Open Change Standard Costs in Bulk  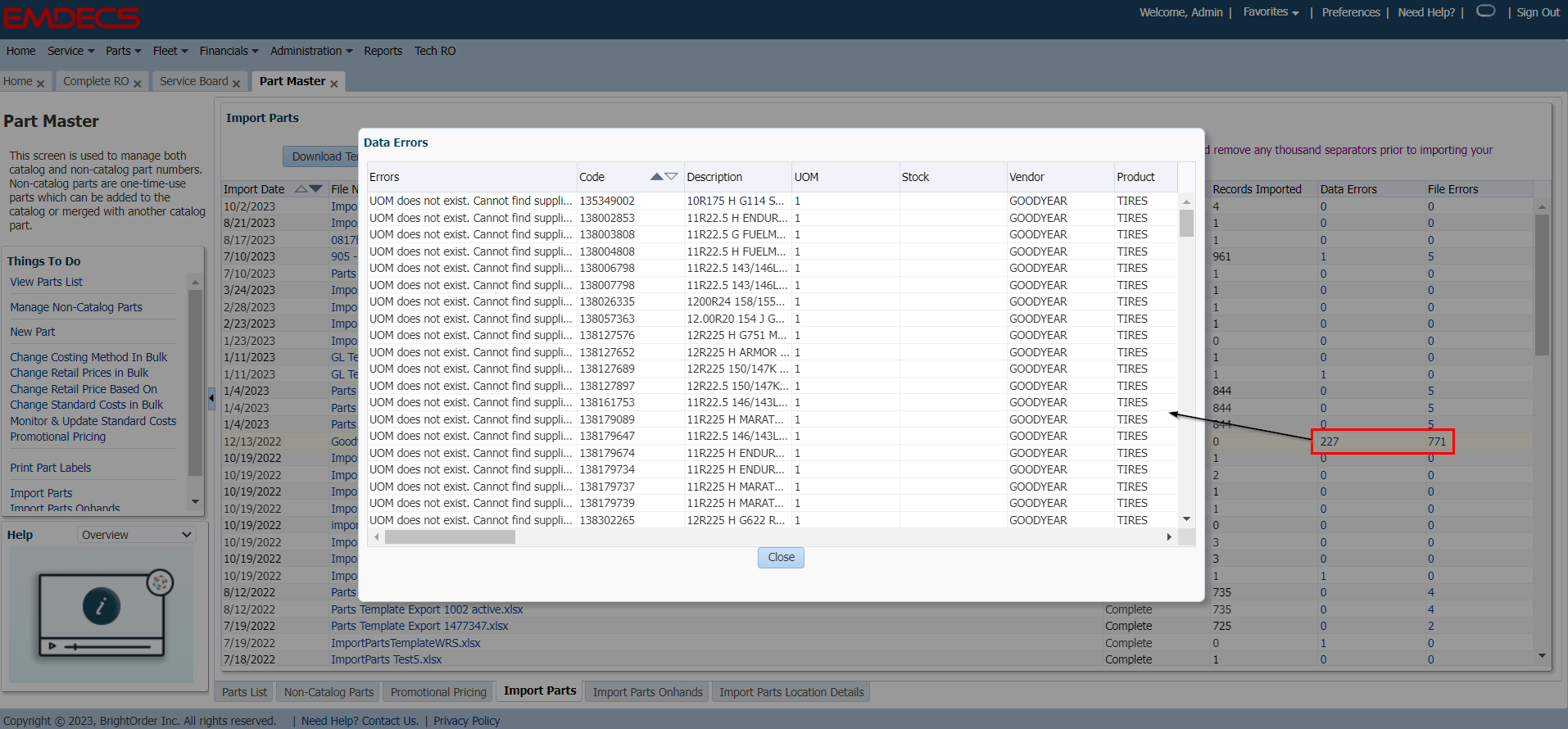pos(87,405)
